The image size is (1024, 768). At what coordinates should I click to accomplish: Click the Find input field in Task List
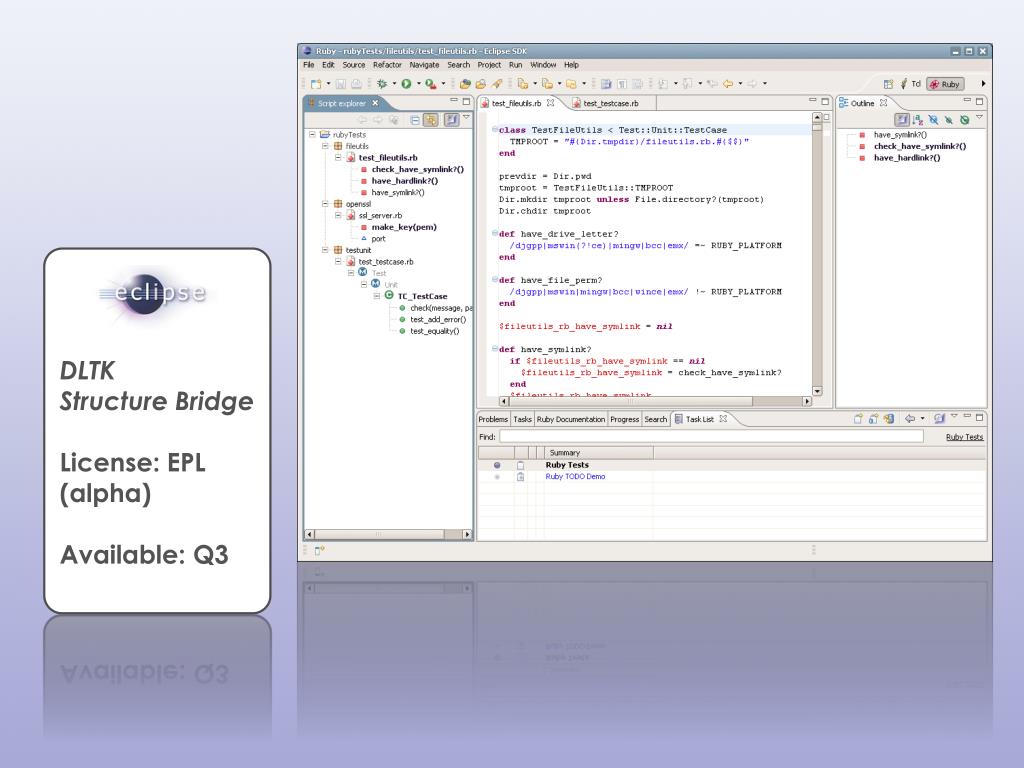click(x=711, y=436)
